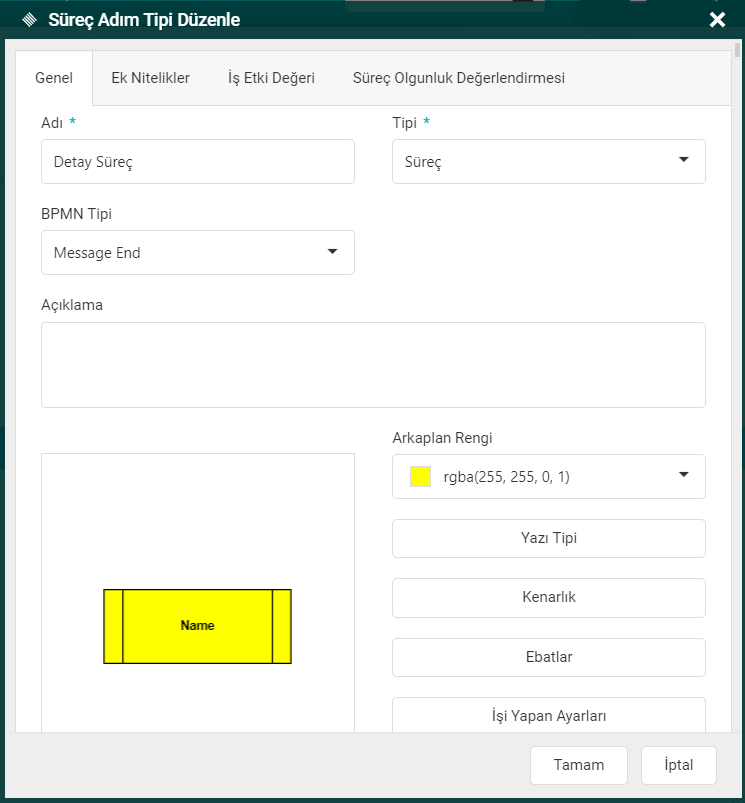
Task: Cancel using the İptal button
Action: 678,765
